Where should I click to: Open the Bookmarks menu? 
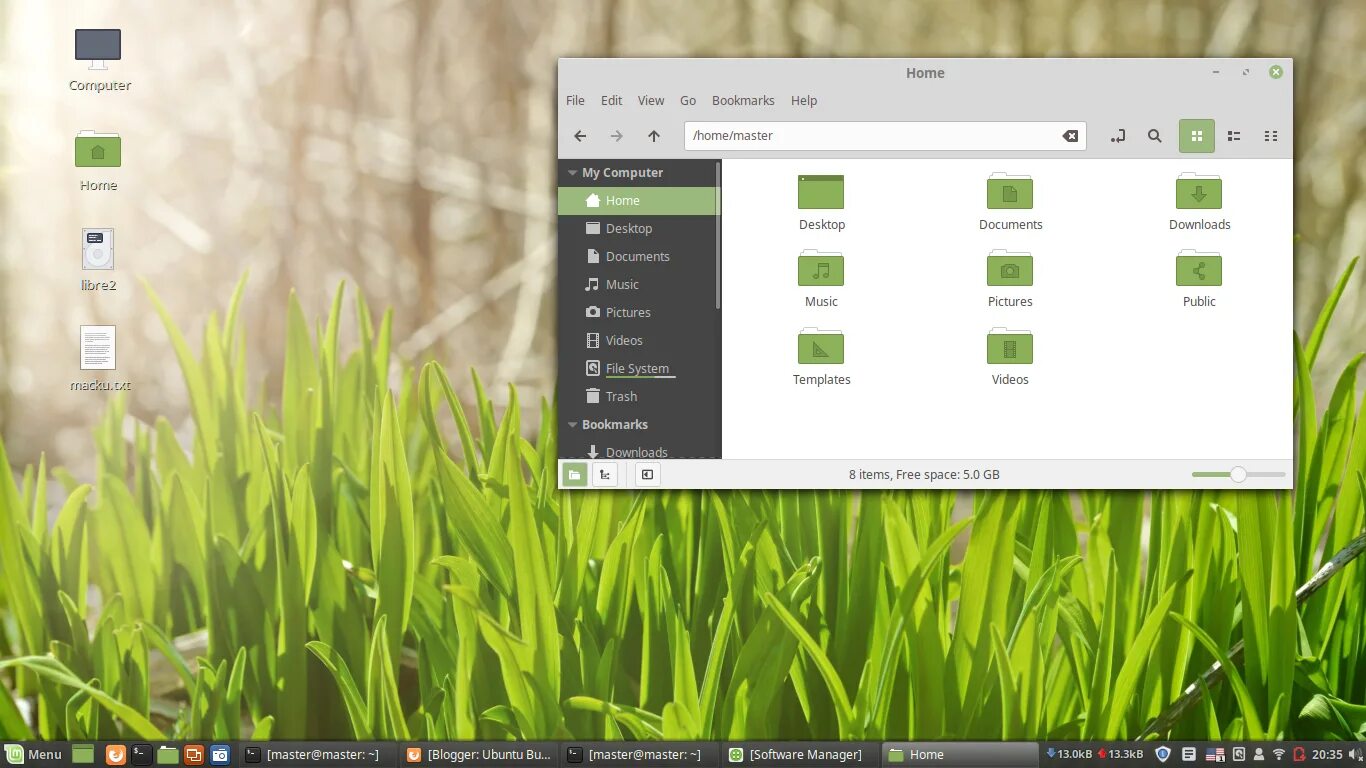coord(743,101)
